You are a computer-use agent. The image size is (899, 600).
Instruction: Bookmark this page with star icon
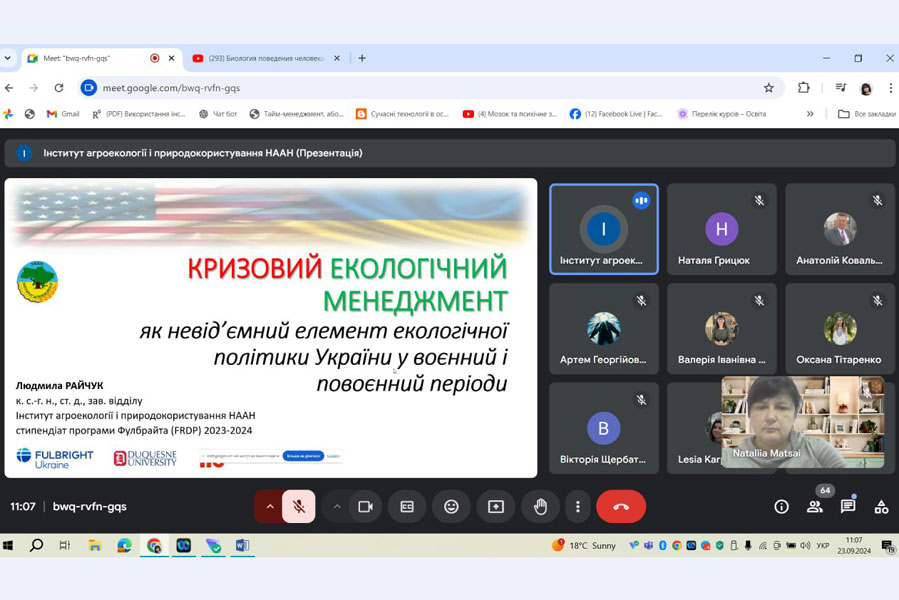click(x=768, y=88)
